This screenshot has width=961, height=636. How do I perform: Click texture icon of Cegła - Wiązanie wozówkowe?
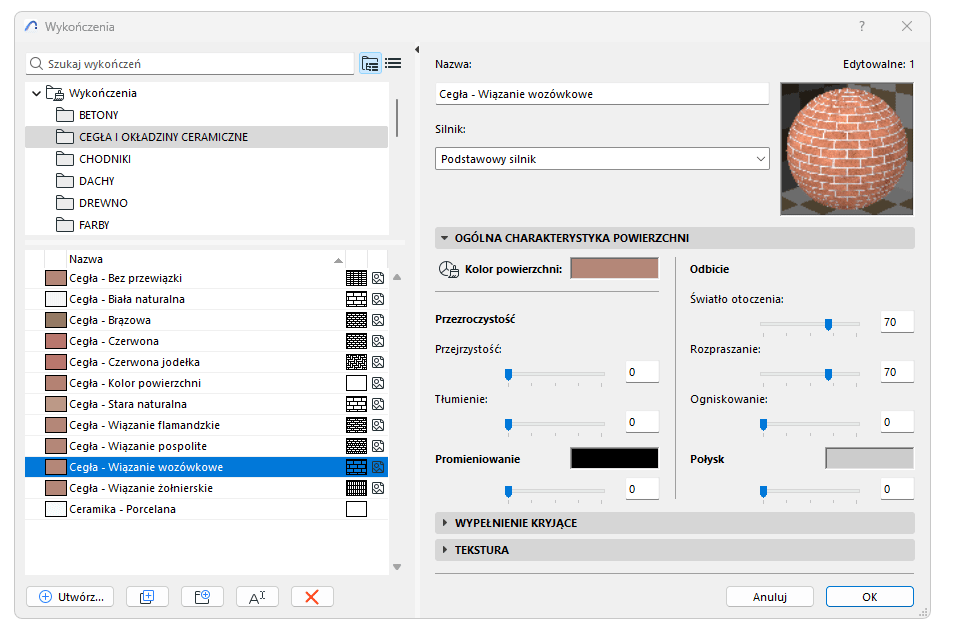pyautogui.click(x=378, y=467)
